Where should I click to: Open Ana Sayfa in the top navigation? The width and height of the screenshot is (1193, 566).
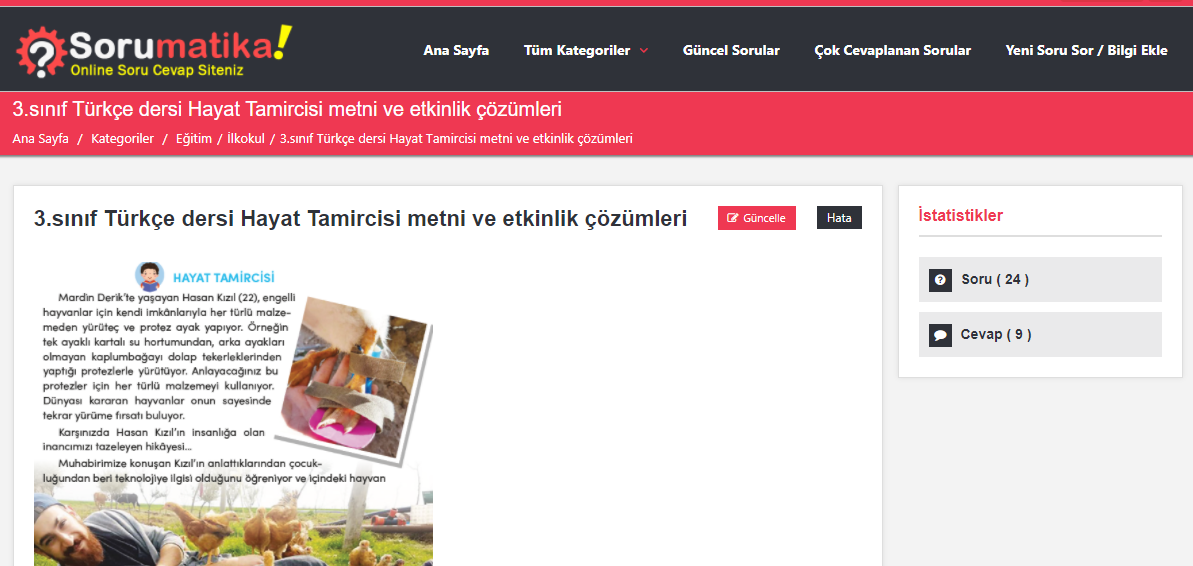pyautogui.click(x=456, y=50)
